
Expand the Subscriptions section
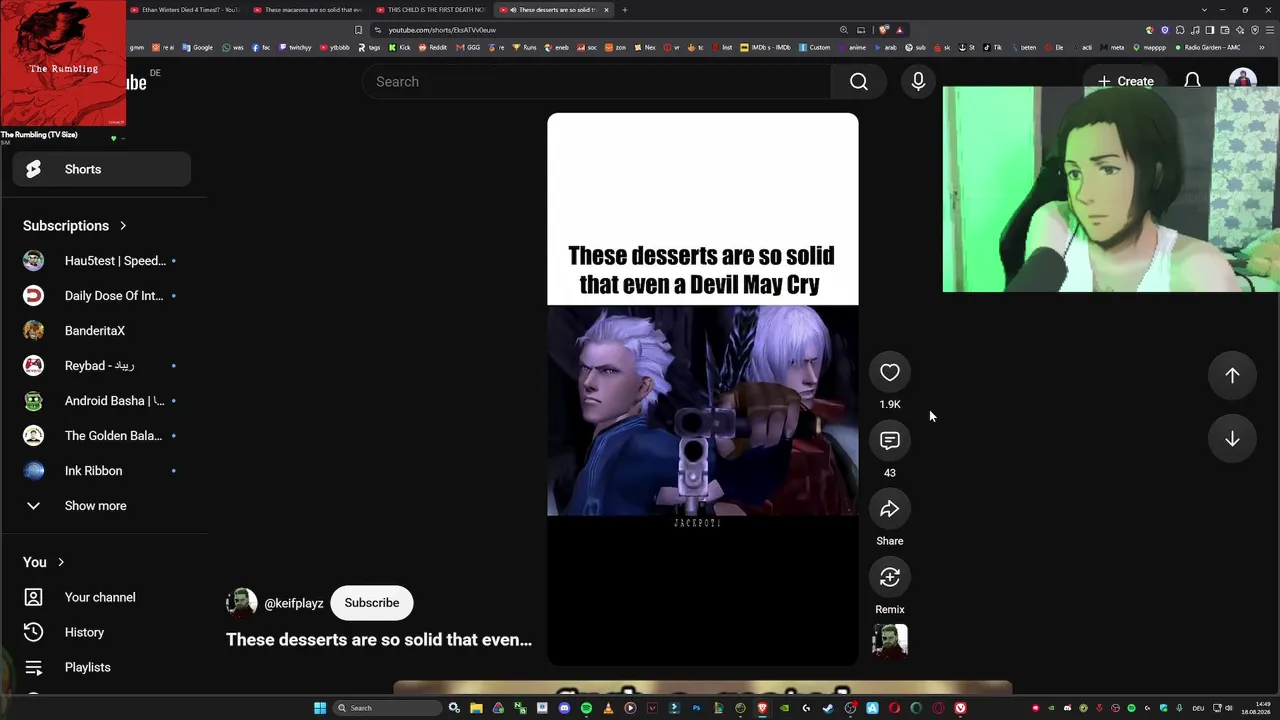tap(75, 226)
